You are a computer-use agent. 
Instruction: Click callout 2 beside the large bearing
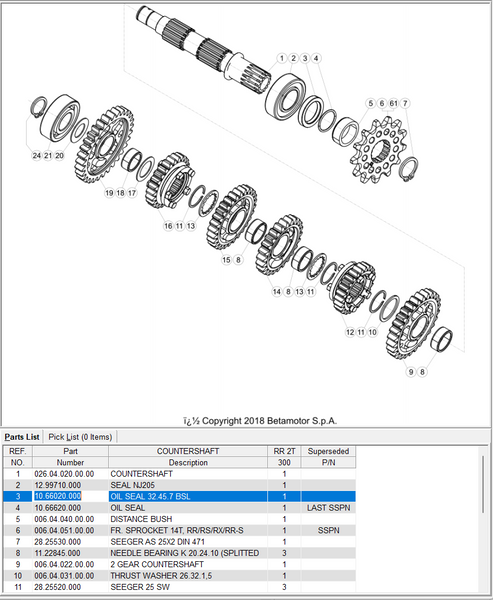pyautogui.click(x=294, y=58)
